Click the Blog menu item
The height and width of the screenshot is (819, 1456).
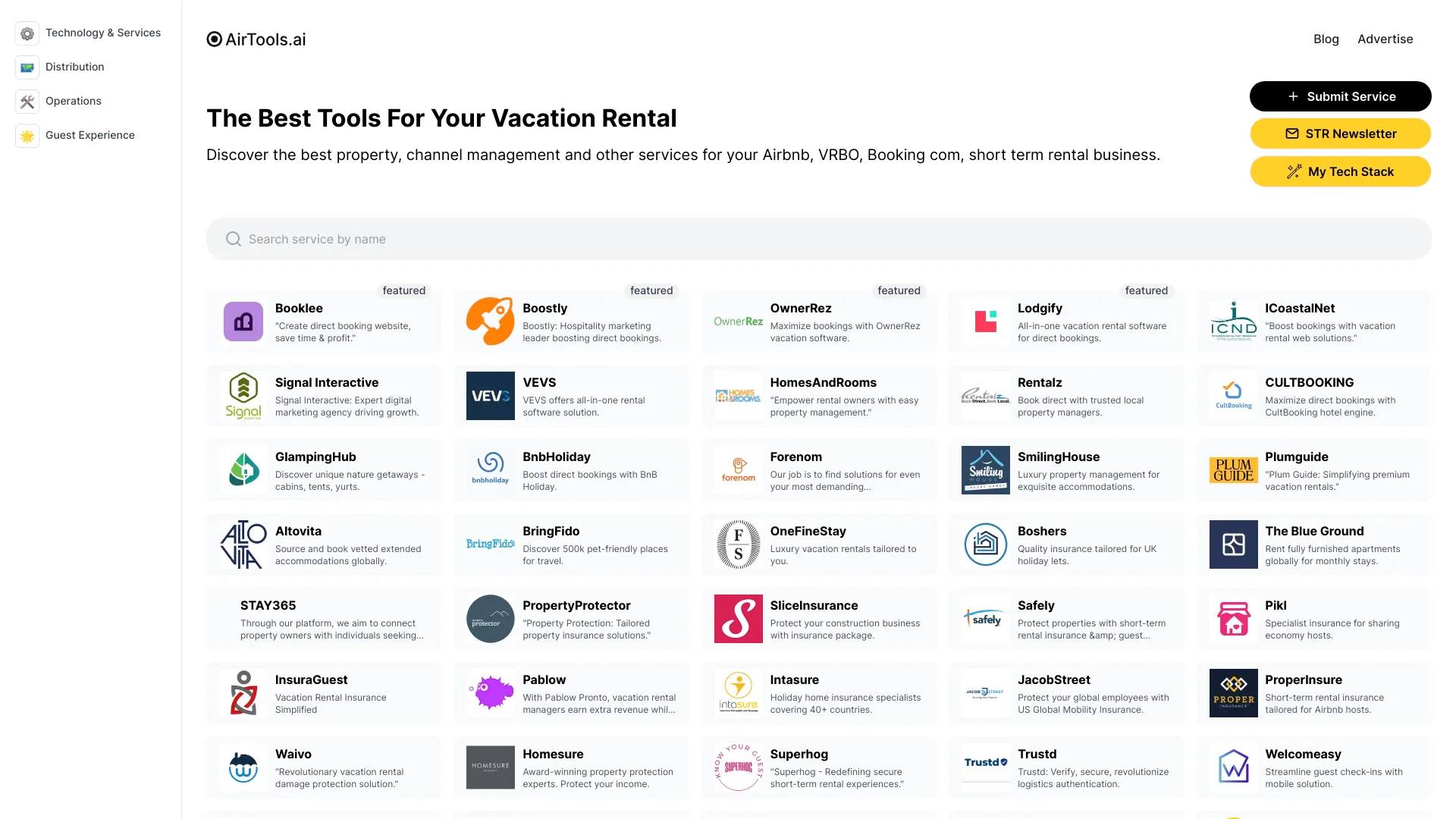[x=1326, y=39]
